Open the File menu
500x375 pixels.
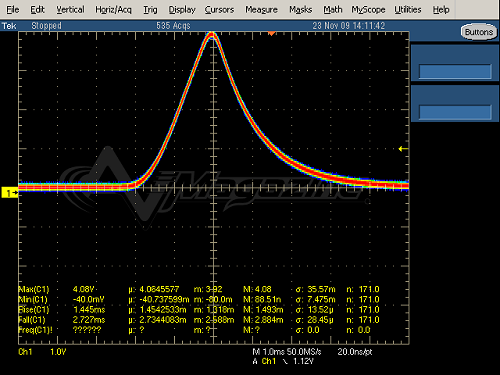(x=13, y=10)
